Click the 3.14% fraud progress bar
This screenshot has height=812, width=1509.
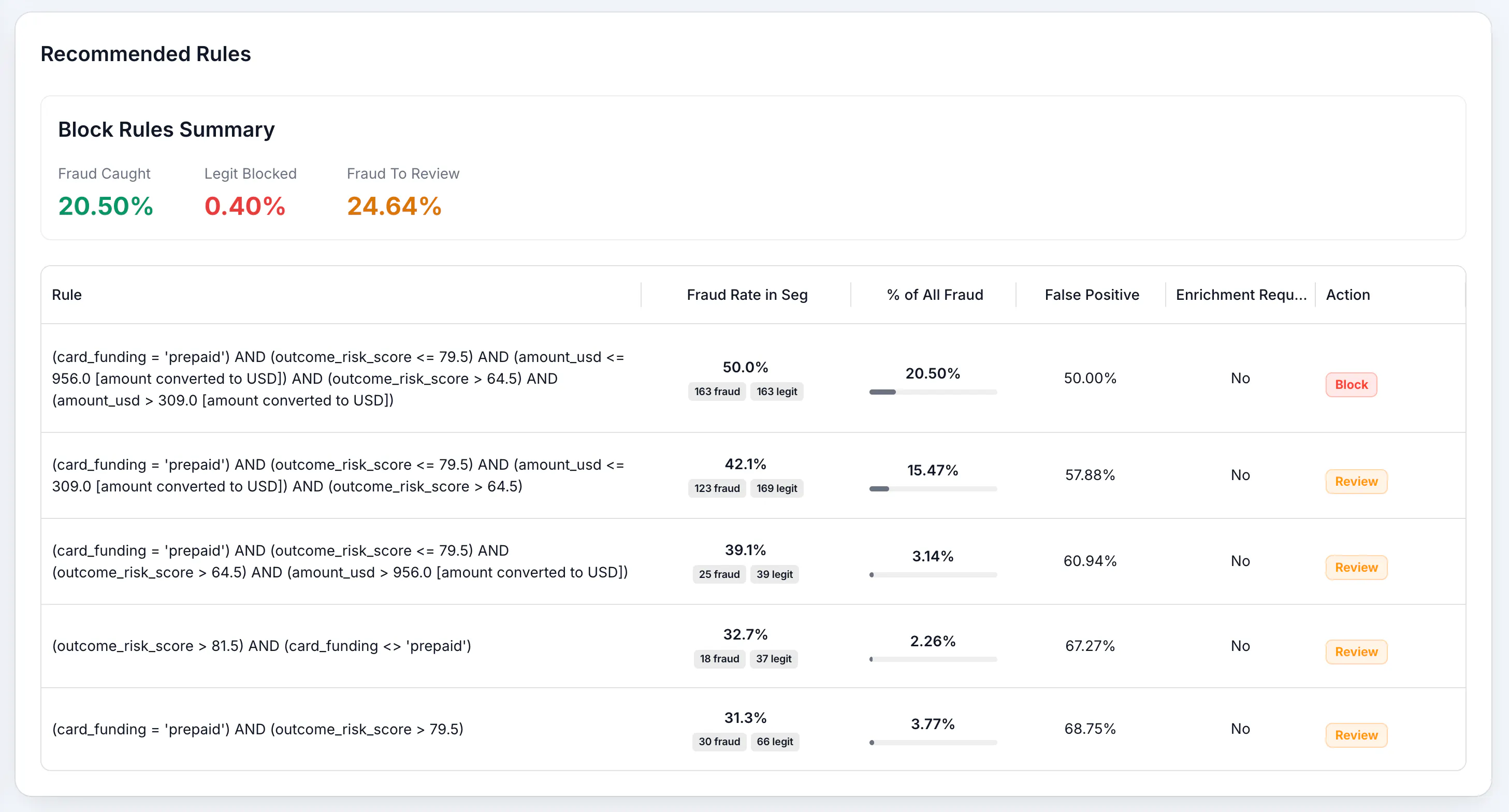[x=933, y=575]
